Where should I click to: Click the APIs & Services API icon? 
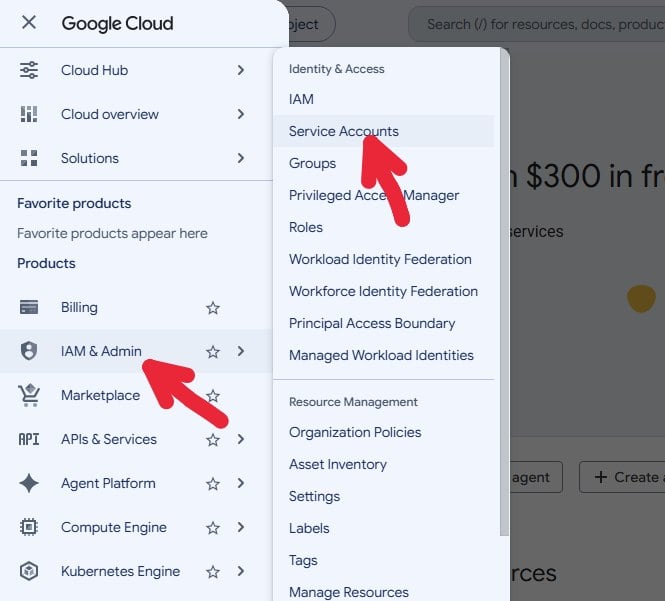(29, 439)
